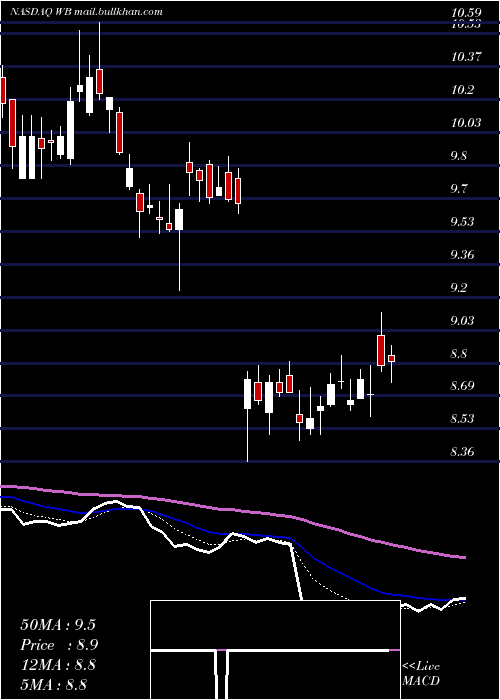
Task: Click the 8.36 price axis label
Action: click(x=462, y=452)
